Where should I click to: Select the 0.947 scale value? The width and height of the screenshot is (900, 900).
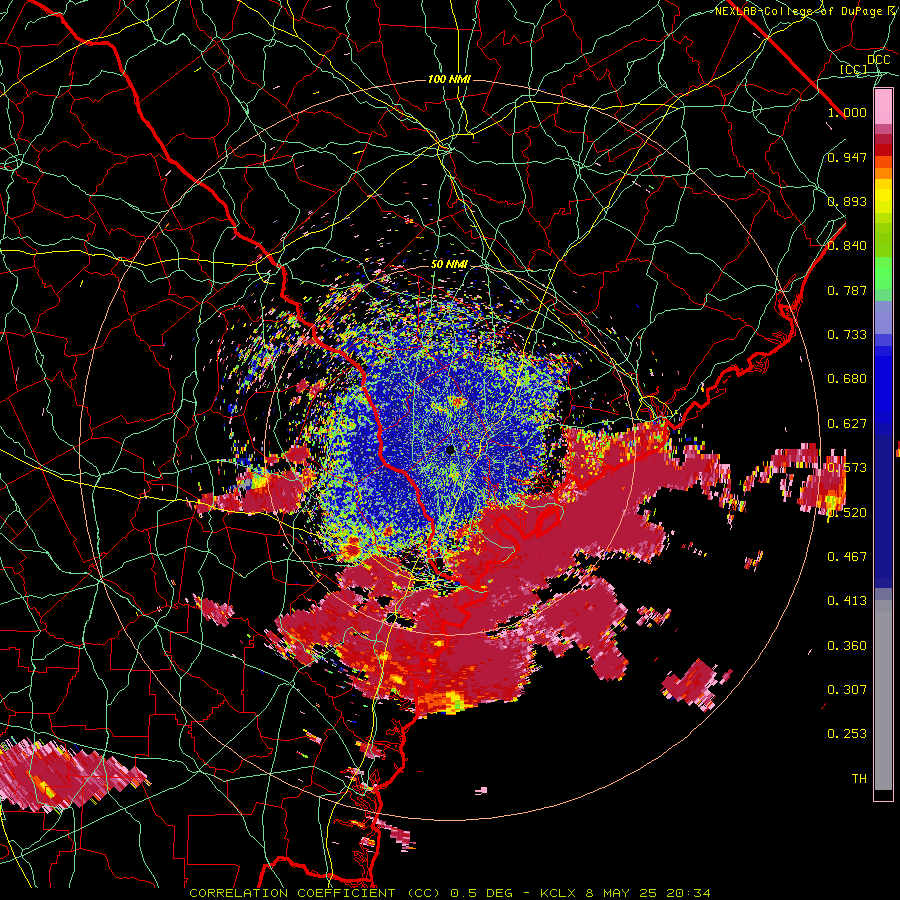(847, 157)
